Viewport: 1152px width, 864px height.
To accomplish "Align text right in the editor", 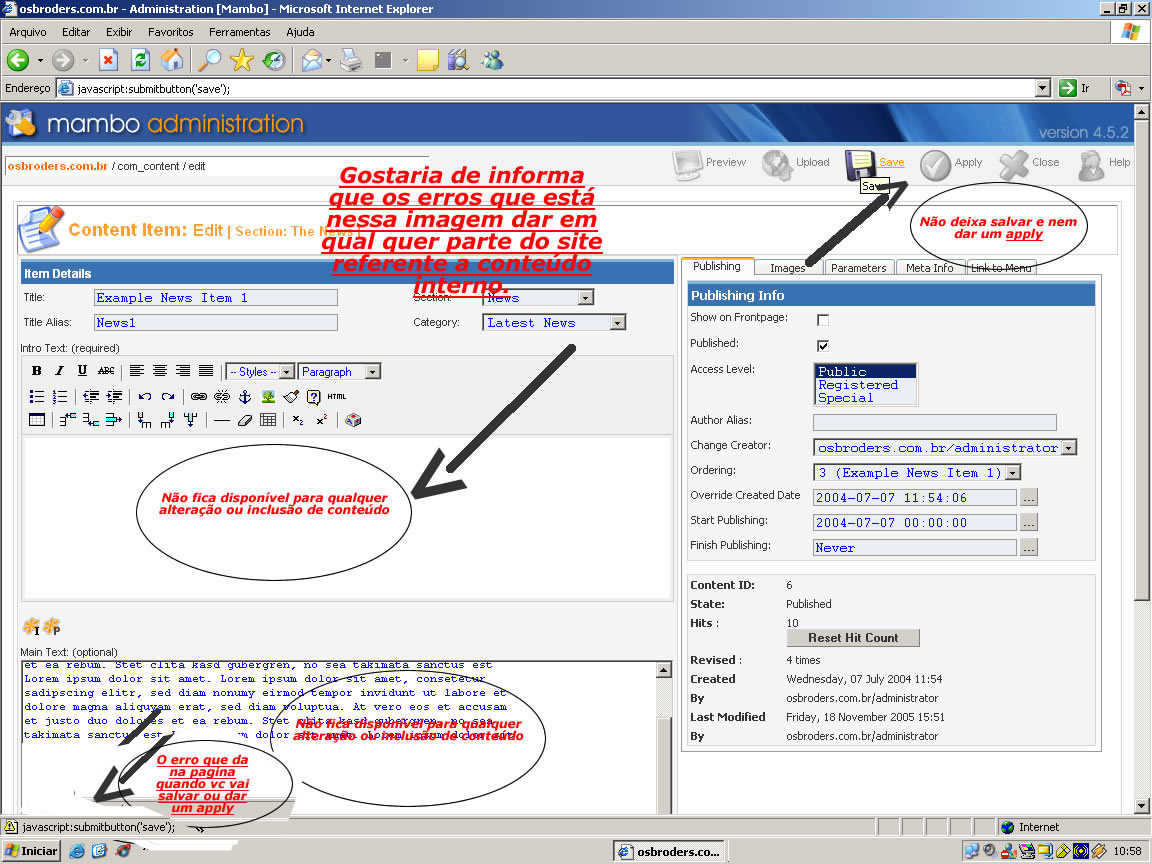I will click(x=183, y=371).
